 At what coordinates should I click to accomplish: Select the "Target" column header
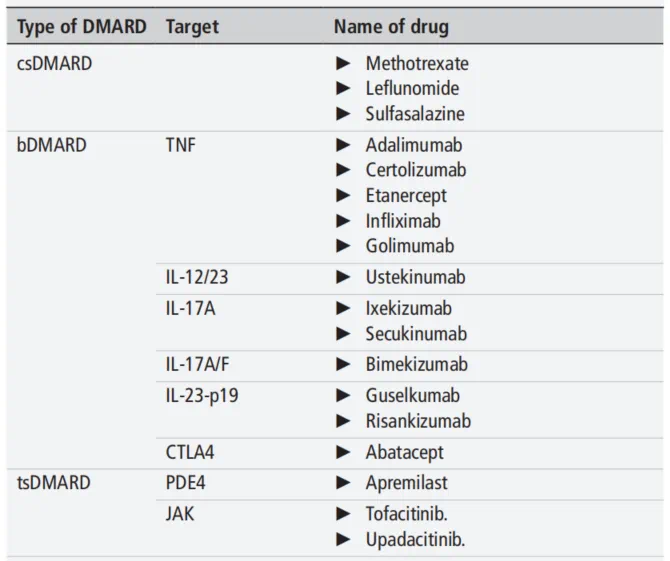pyautogui.click(x=193, y=27)
